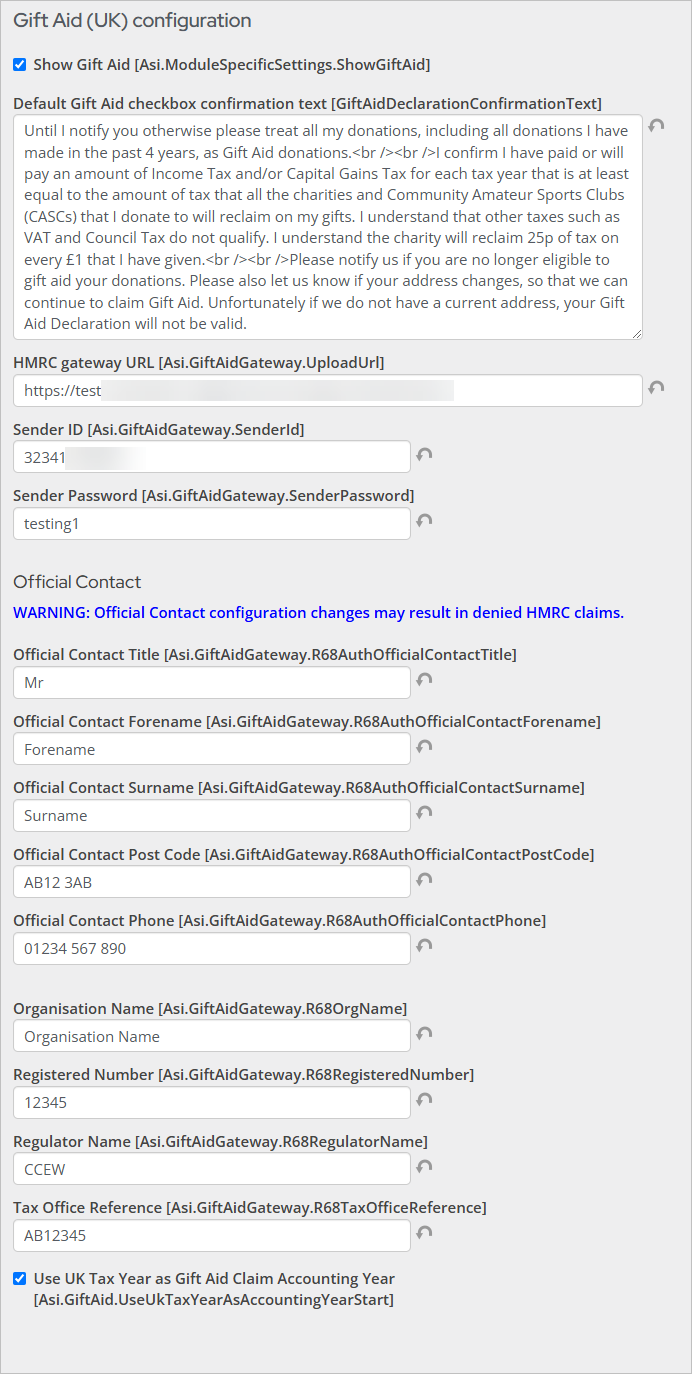Click the Organisation Name label

point(210,1008)
